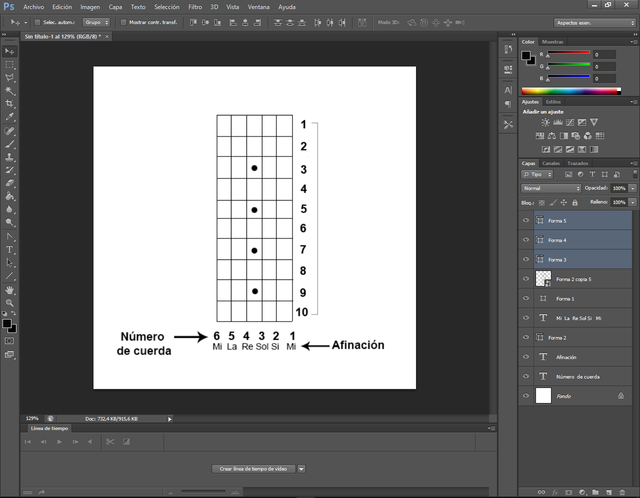Switch to the Muestras tab
This screenshot has height=498, width=640.
click(x=553, y=42)
